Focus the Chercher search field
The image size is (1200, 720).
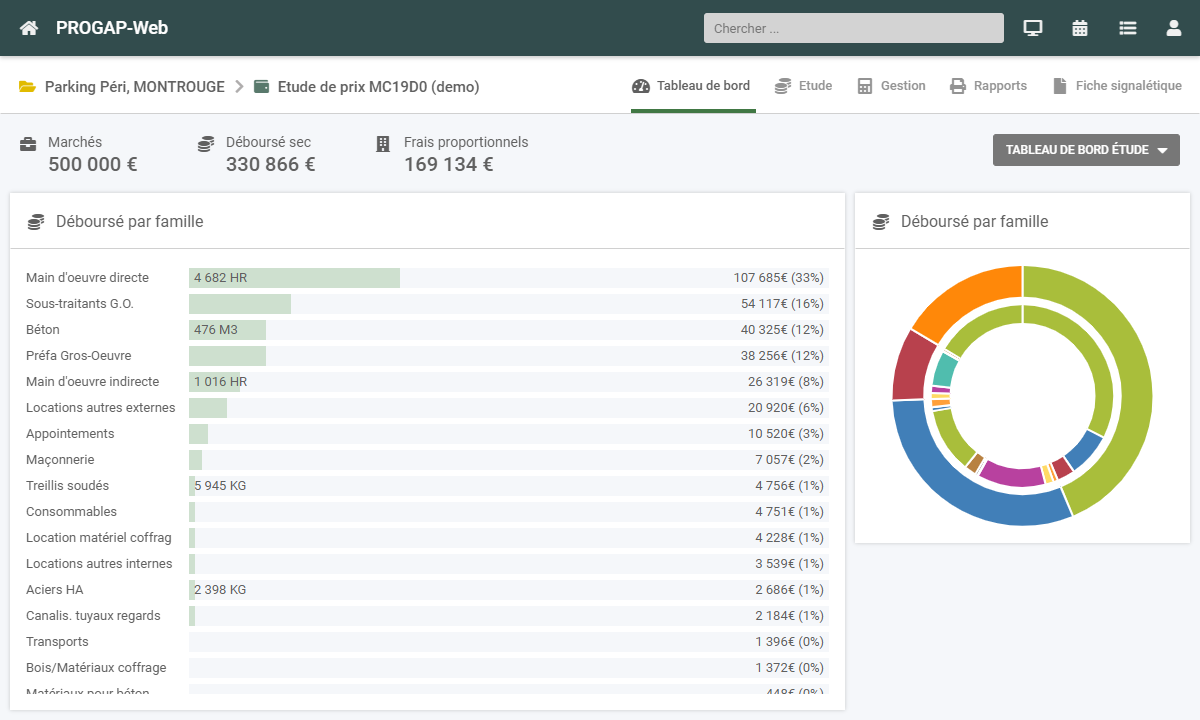(x=853, y=28)
